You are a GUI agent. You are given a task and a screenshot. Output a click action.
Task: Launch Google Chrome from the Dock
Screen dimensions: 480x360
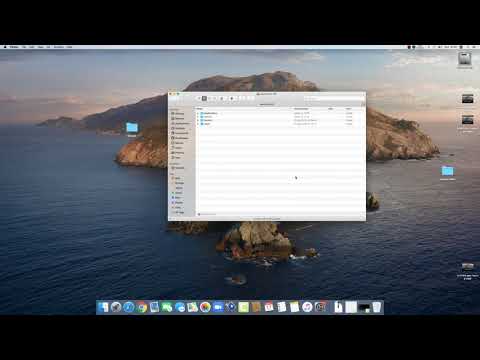[x=142, y=307]
